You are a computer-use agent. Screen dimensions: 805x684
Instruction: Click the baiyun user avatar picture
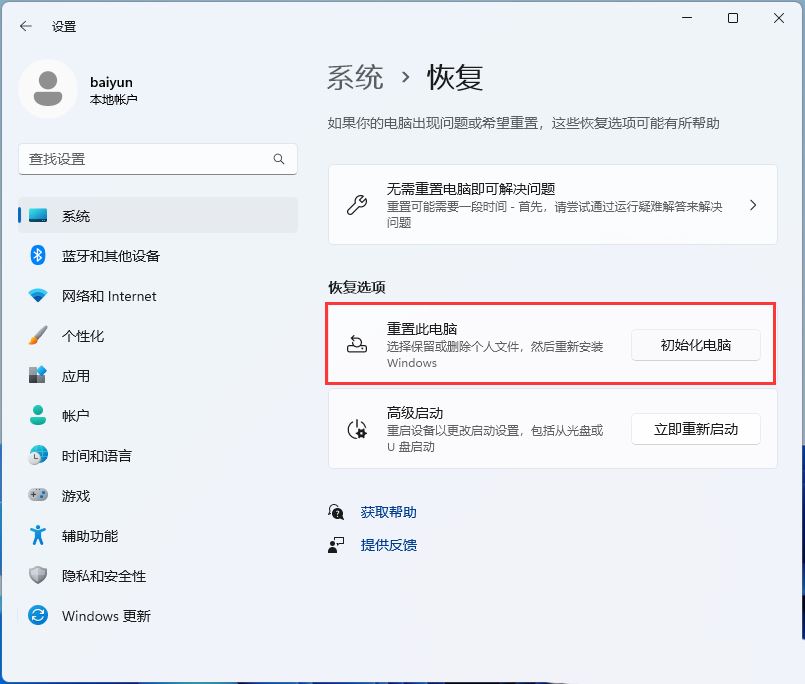click(48, 89)
